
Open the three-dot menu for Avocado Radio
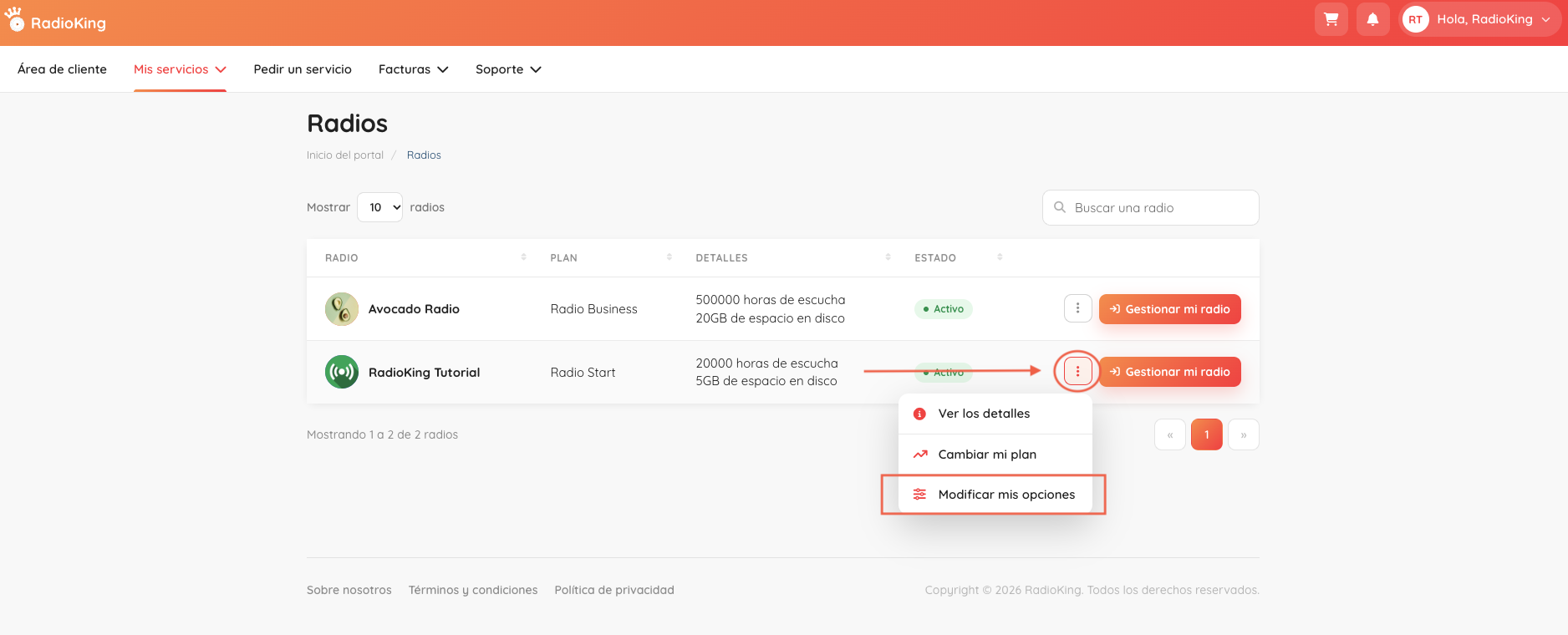(1078, 308)
